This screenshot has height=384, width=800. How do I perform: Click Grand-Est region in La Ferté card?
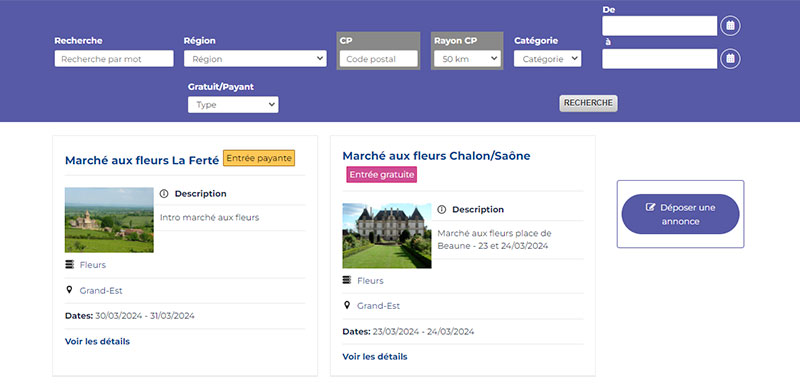click(101, 291)
